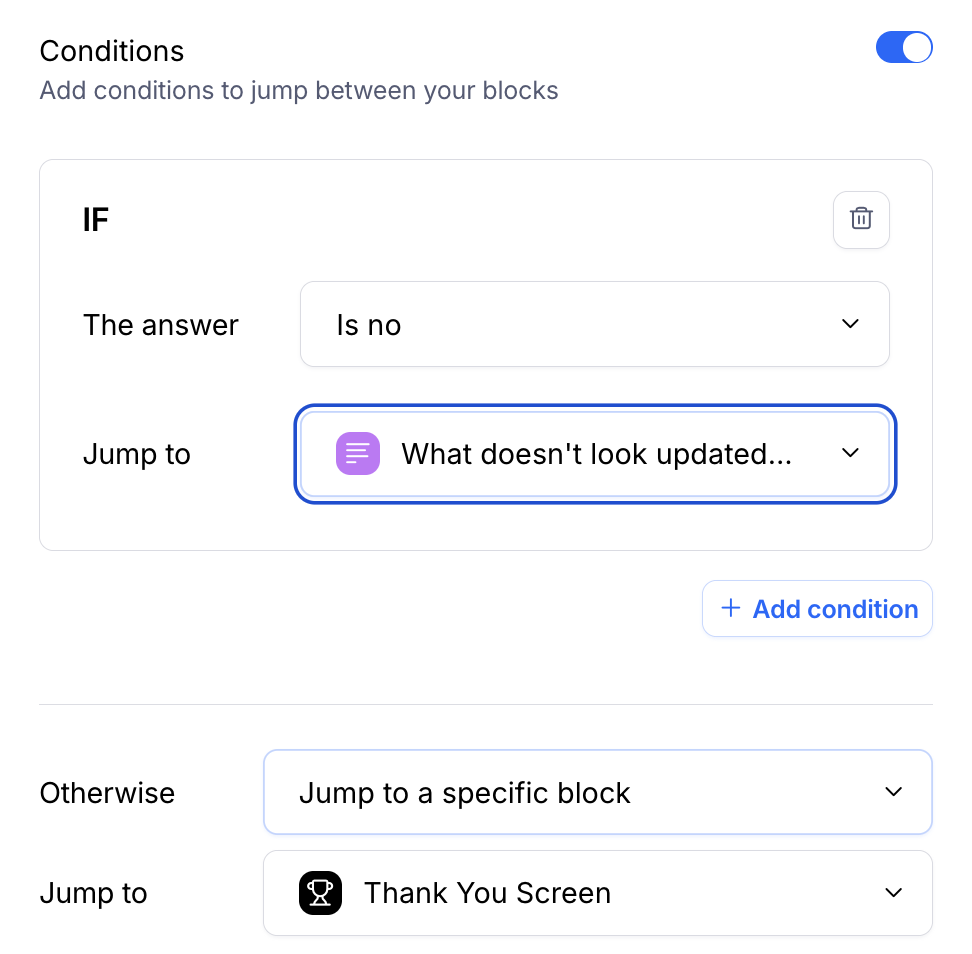Click the black trophy icon

pyautogui.click(x=320, y=893)
